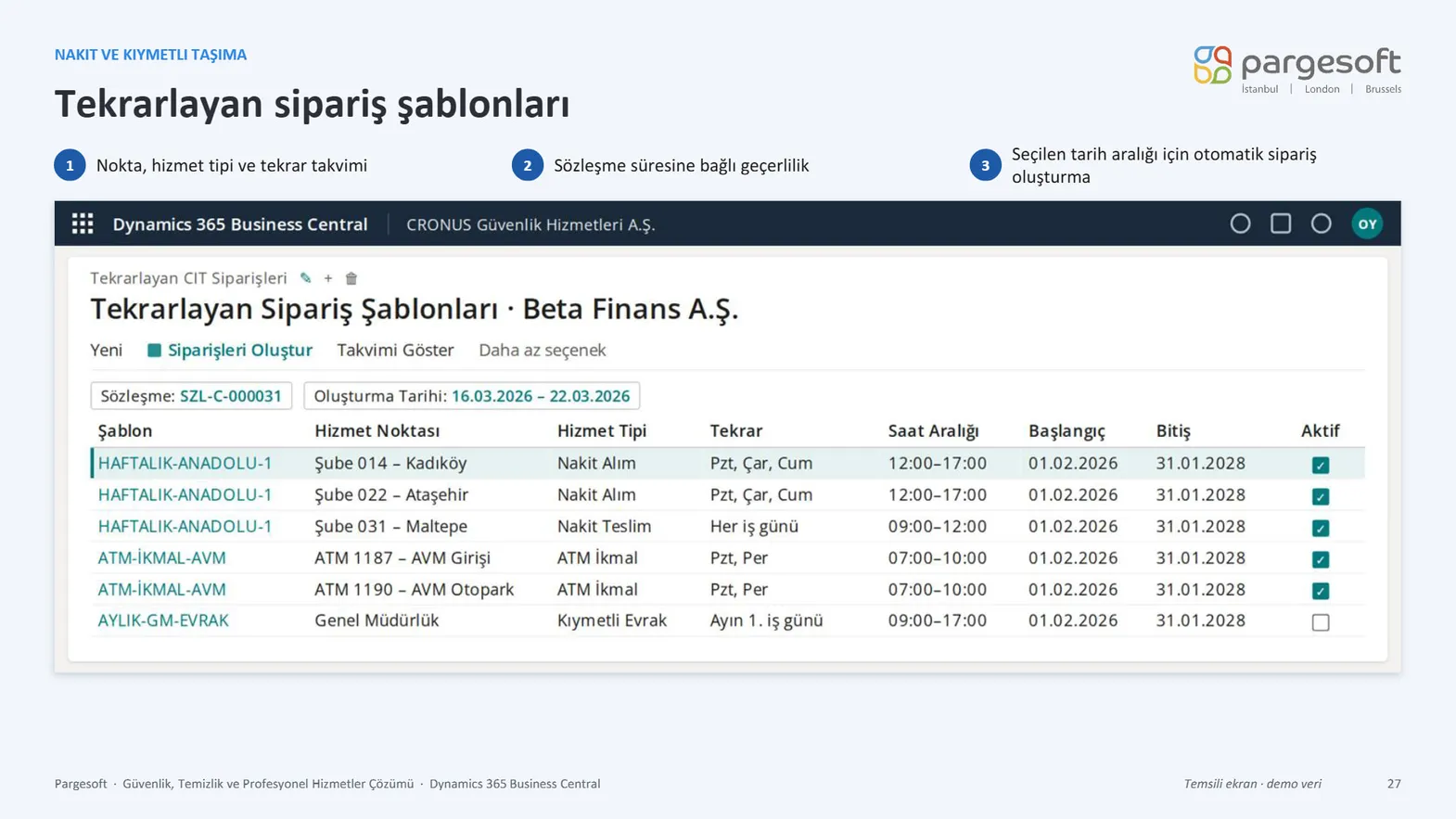The image size is (1456, 819).
Task: Click the OY user avatar
Action: point(1367,224)
